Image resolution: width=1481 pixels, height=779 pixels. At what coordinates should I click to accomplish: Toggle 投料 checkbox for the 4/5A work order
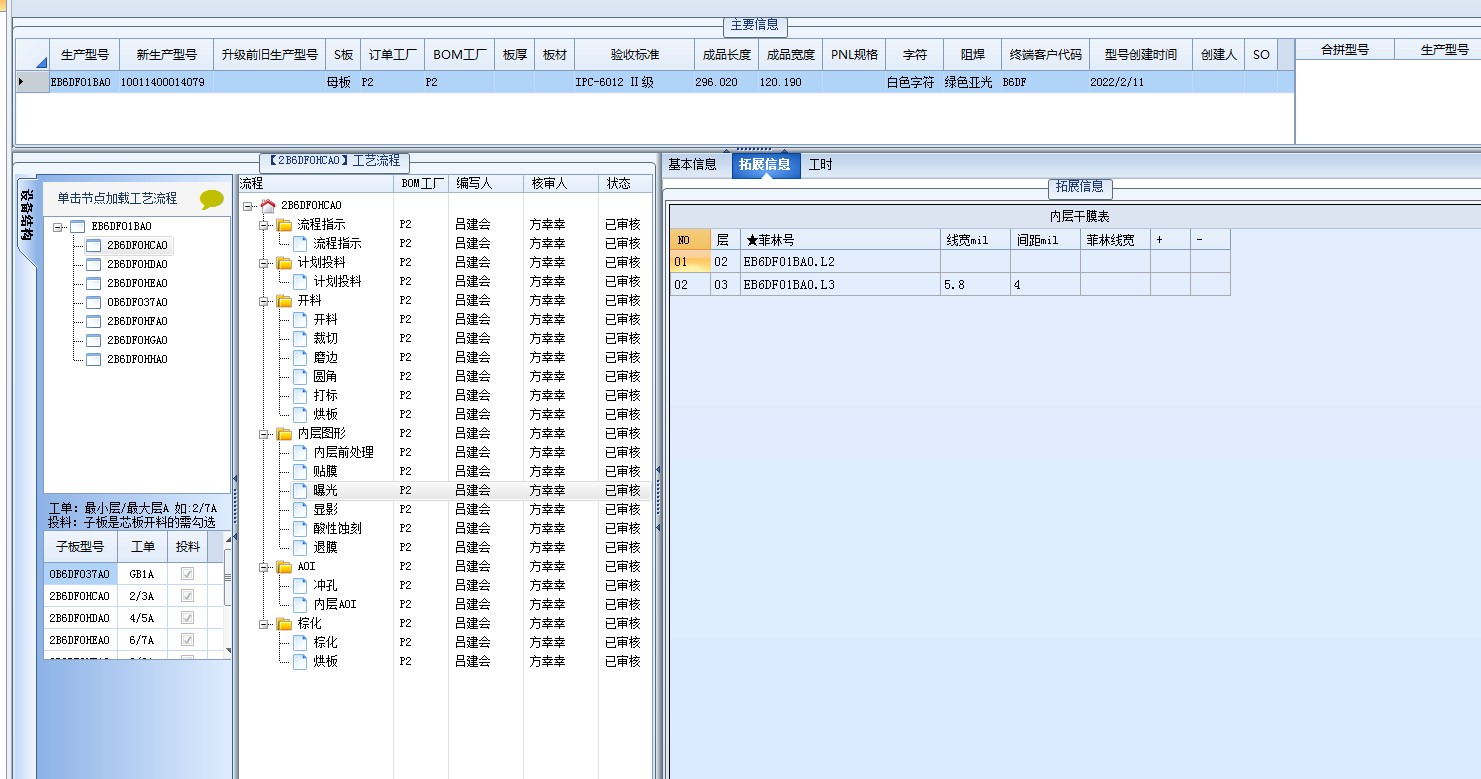click(187, 618)
